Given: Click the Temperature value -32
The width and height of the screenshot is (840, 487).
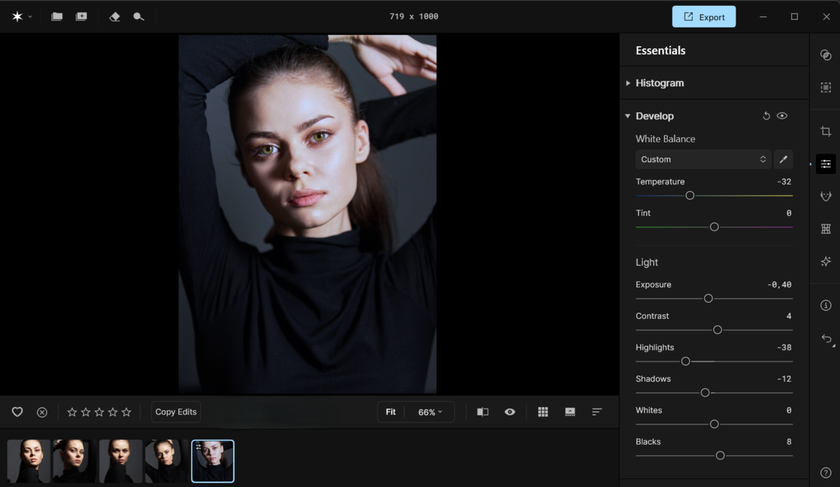Looking at the screenshot, I should tap(784, 182).
